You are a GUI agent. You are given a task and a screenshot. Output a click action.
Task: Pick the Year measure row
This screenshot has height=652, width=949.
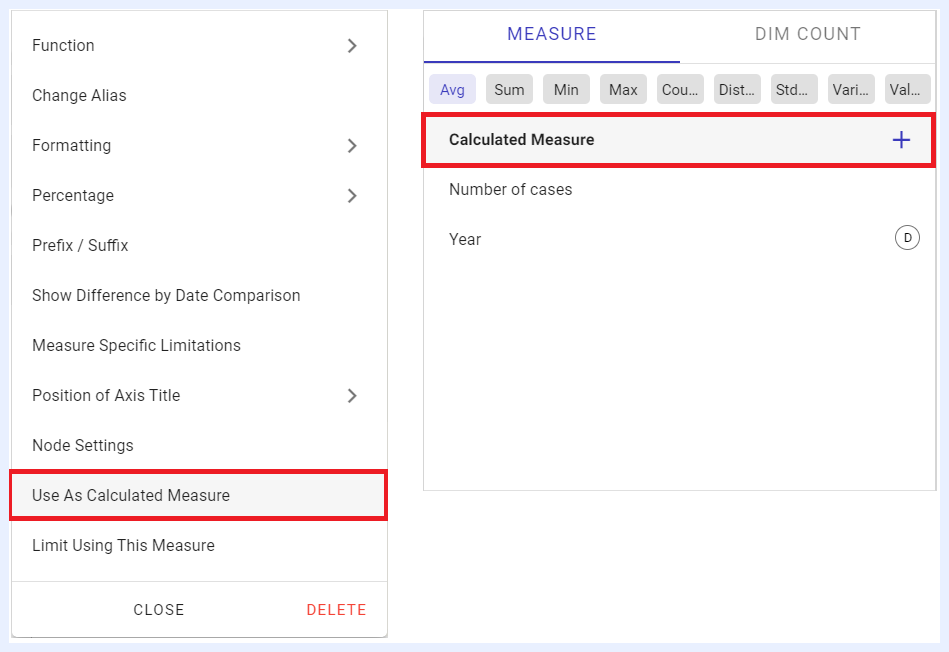[680, 239]
